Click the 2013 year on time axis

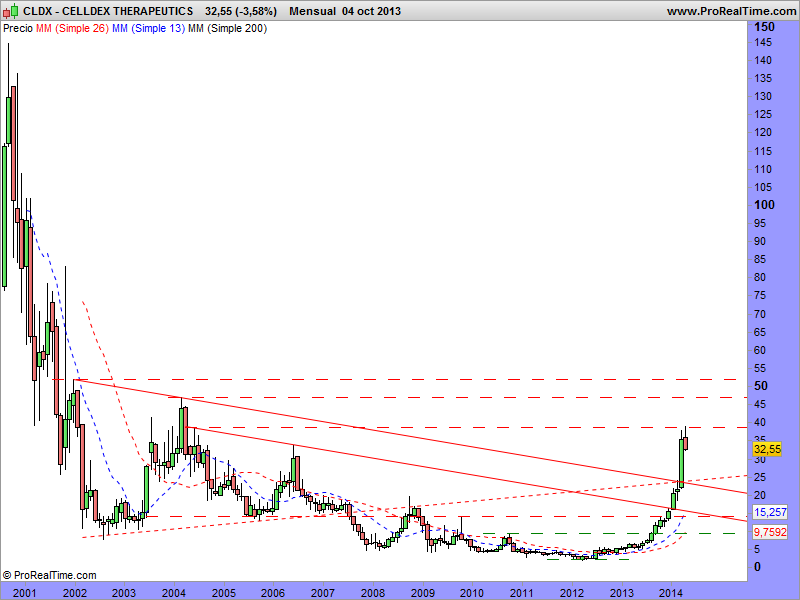pos(621,593)
